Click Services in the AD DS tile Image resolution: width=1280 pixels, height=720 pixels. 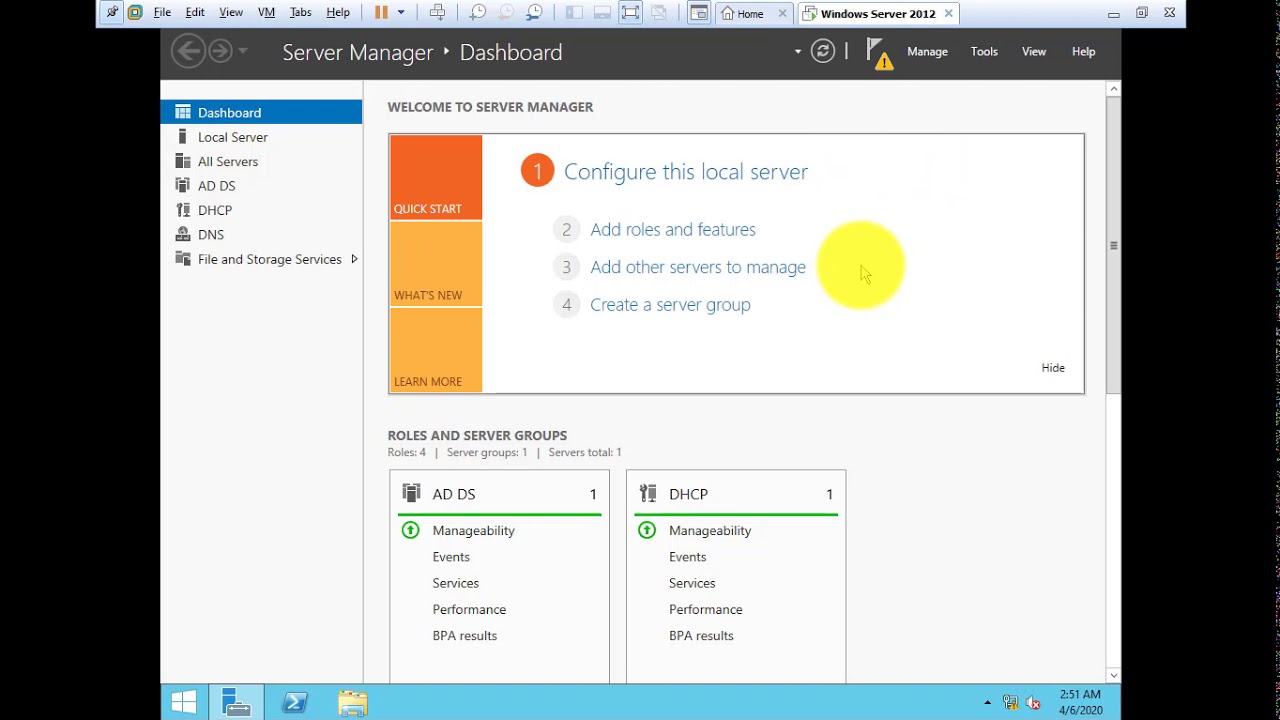pyautogui.click(x=455, y=583)
